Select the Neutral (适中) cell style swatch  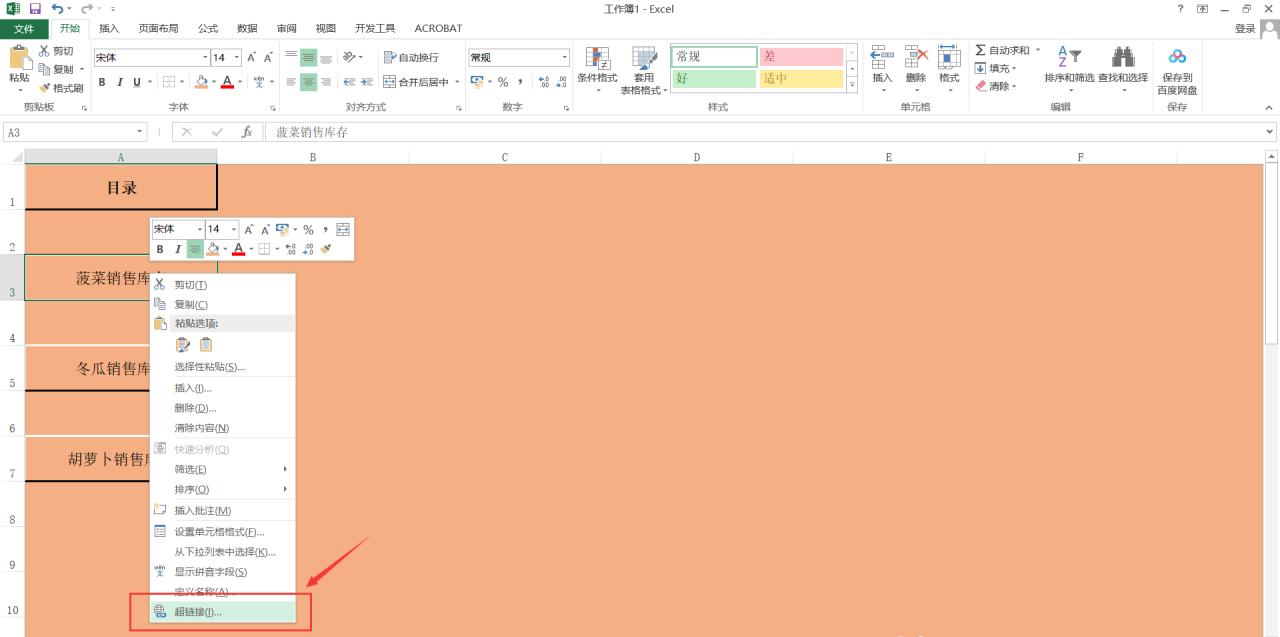[801, 79]
